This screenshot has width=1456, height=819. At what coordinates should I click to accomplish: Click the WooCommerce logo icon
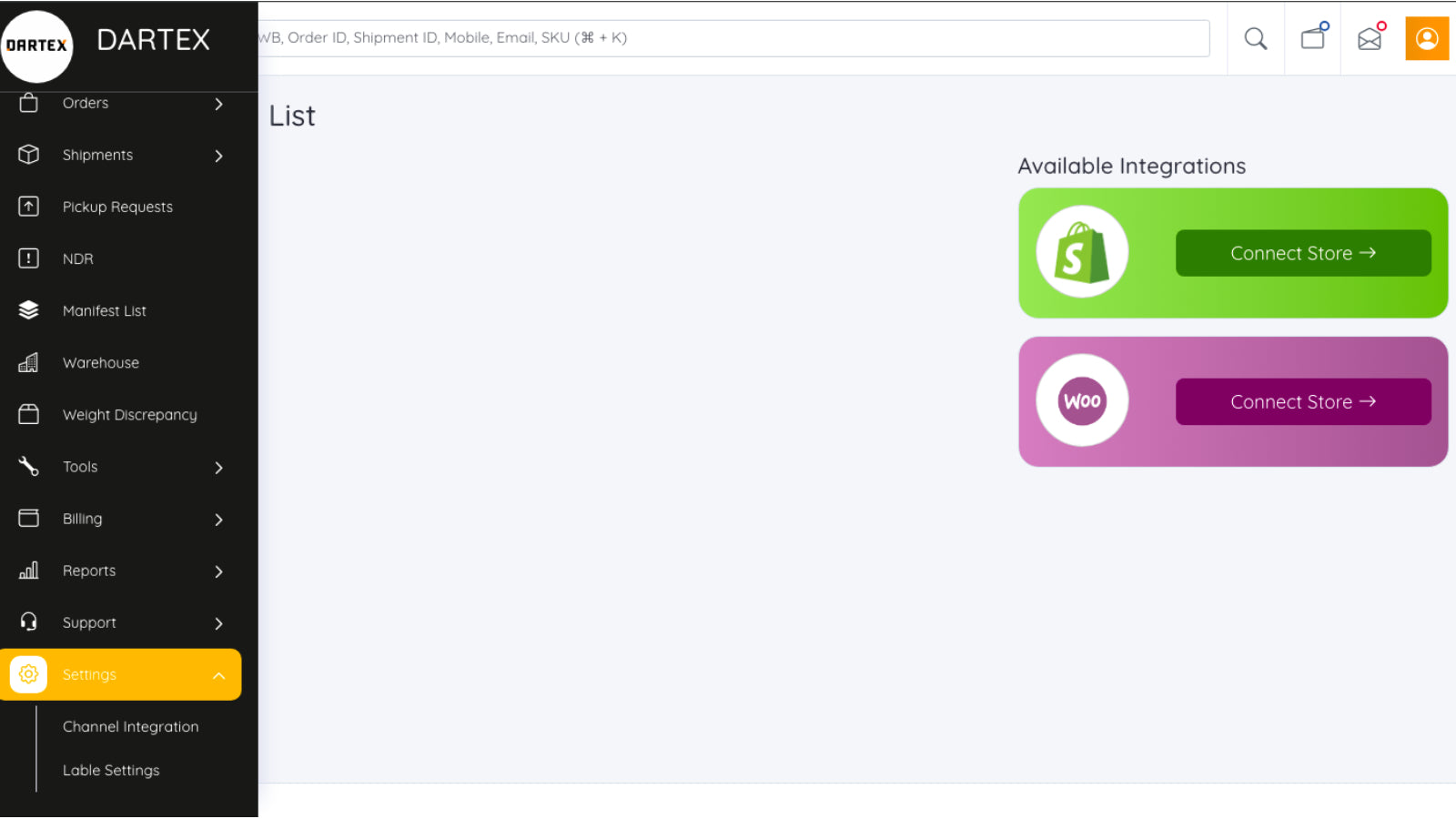click(1082, 400)
